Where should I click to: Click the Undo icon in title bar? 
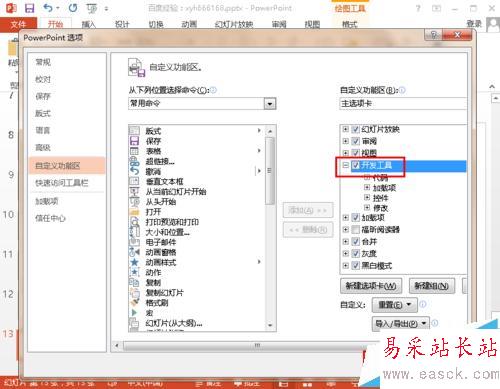point(48,8)
